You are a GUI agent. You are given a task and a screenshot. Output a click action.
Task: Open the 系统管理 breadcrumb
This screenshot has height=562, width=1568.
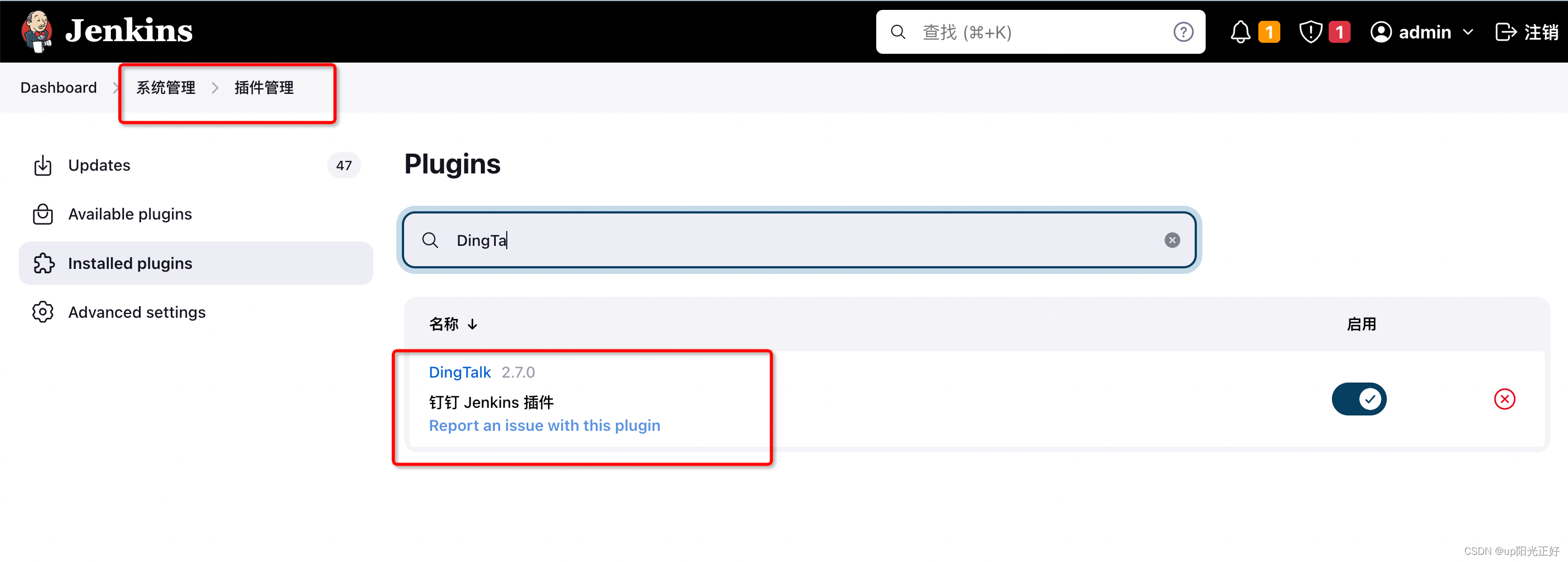click(x=166, y=88)
